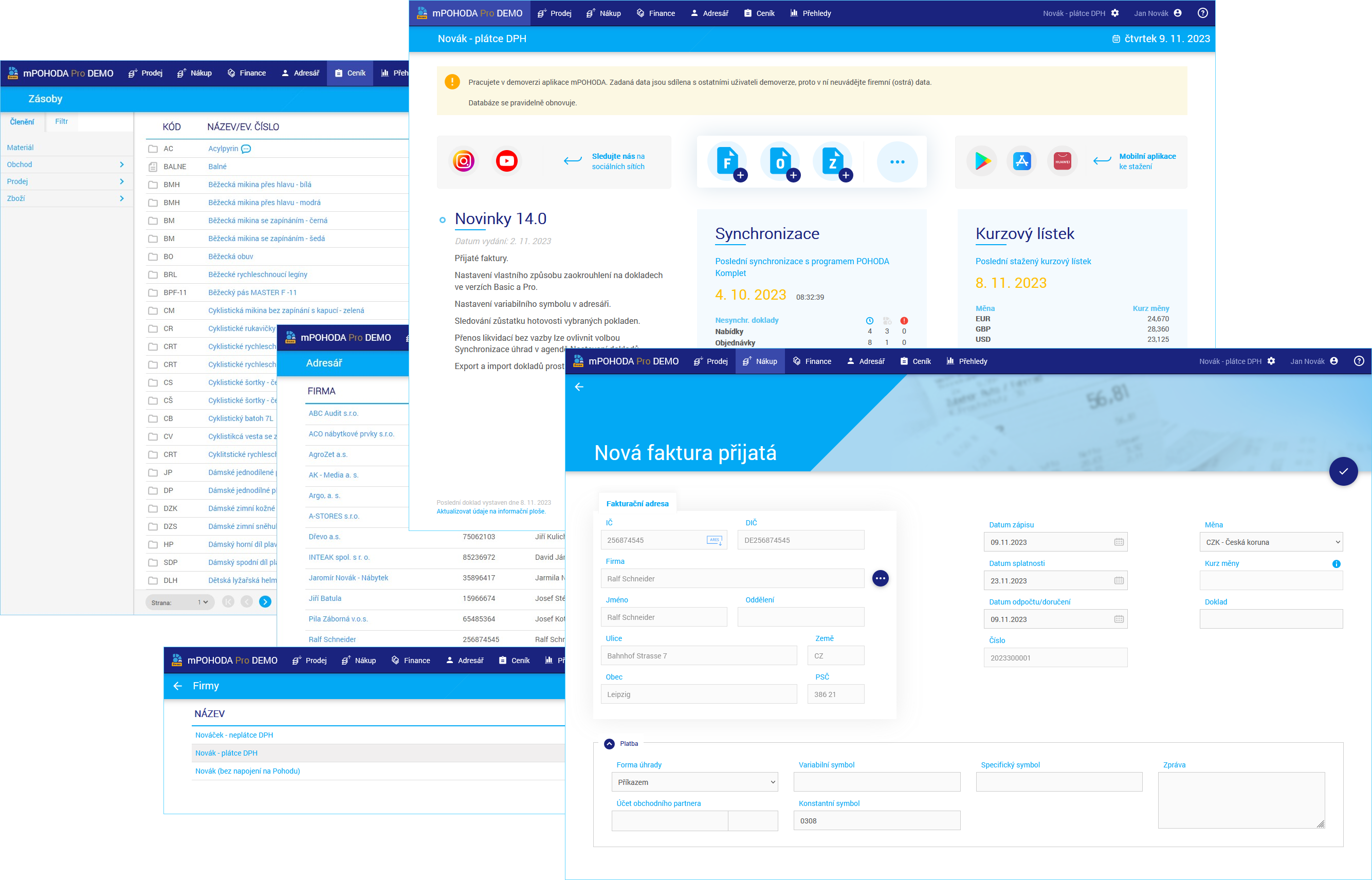Viewport: 1372px width, 880px height.
Task: Go back with arrow in Nová faktura přijatá
Action: [x=579, y=387]
